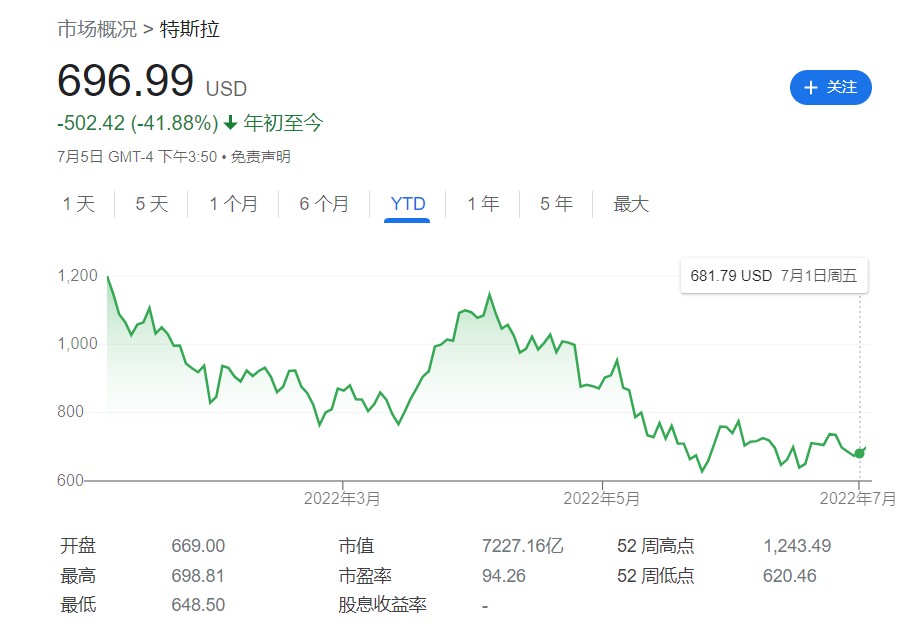This screenshot has width=917, height=640.
Task: Click the 2022年3月 axis label
Action: point(343,497)
